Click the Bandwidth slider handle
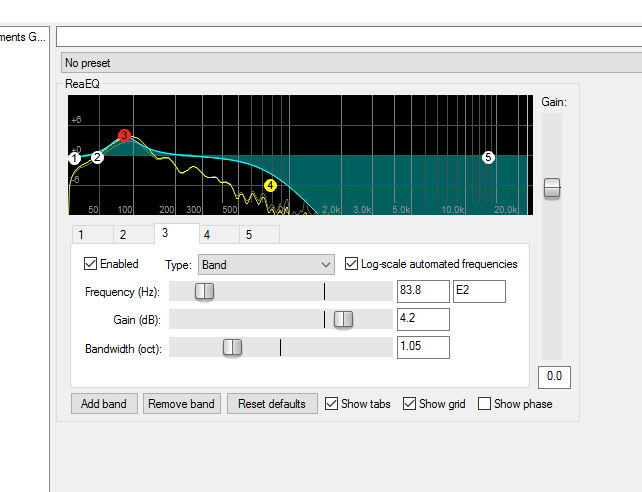642x492 pixels. (x=232, y=347)
